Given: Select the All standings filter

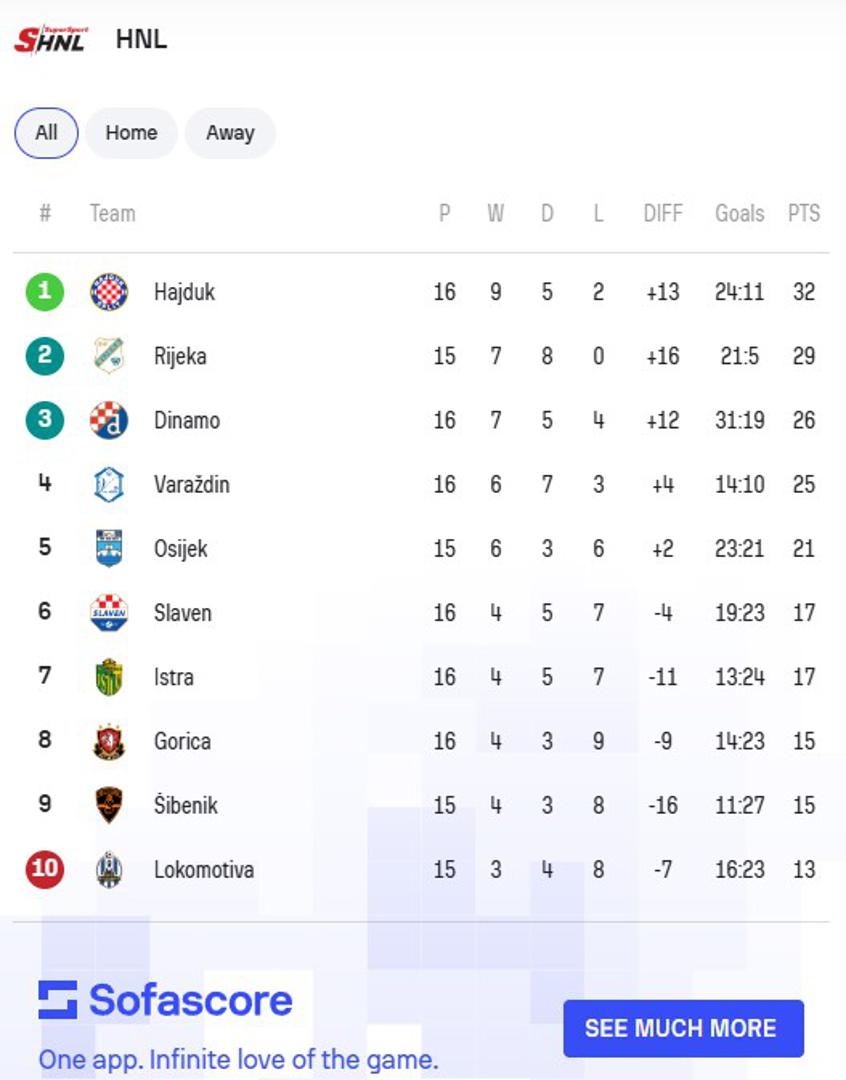Looking at the screenshot, I should (46, 133).
